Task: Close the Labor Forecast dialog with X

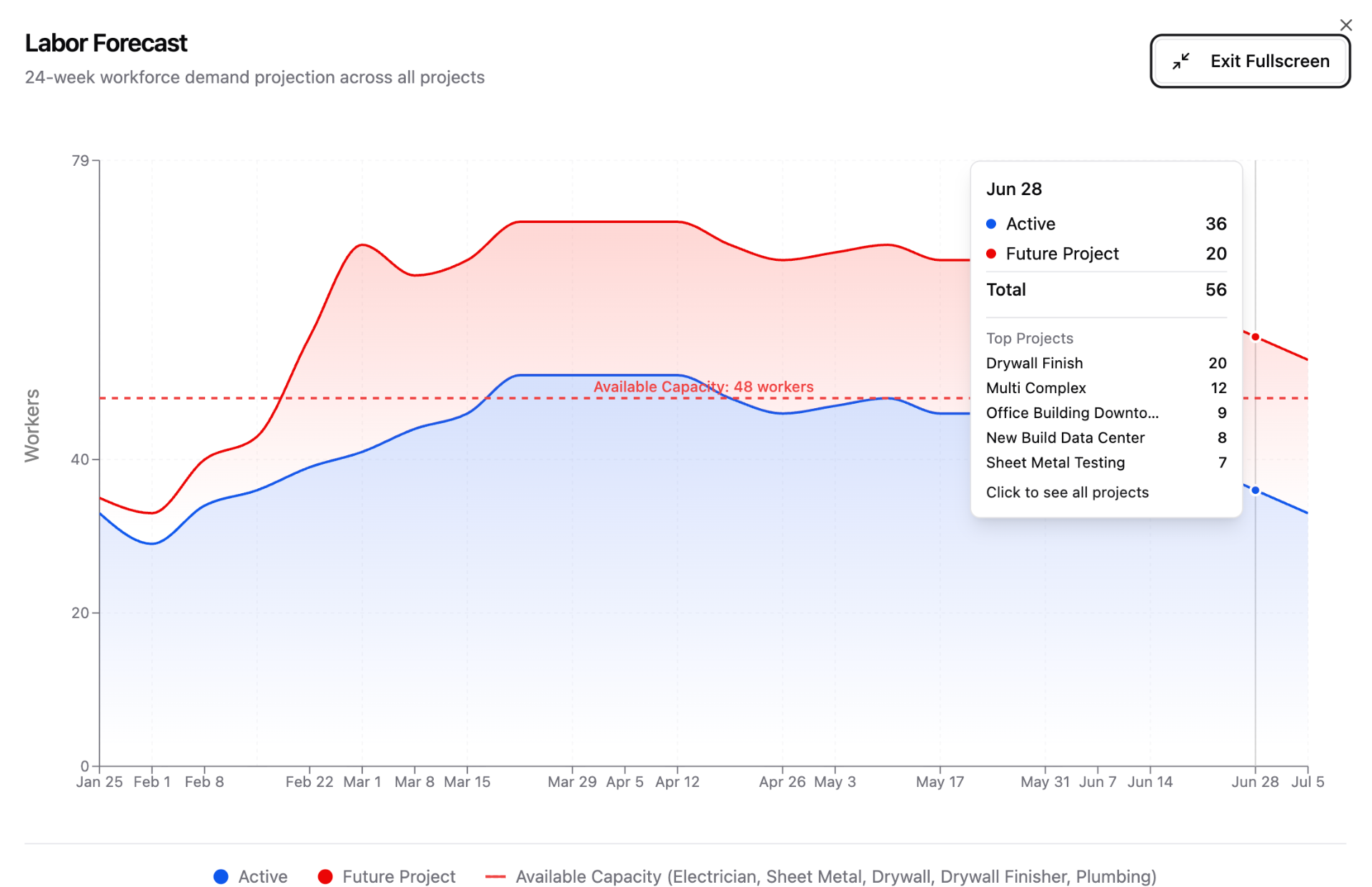Action: [x=1346, y=25]
